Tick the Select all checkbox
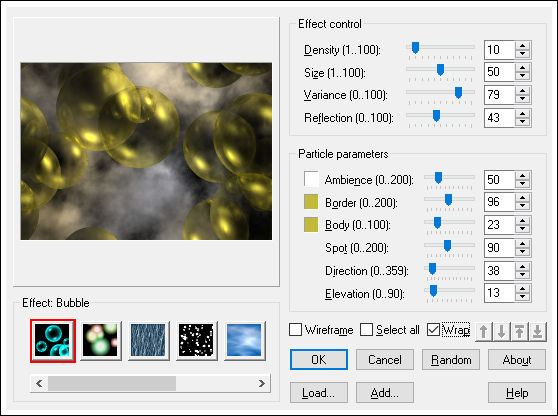 point(366,330)
